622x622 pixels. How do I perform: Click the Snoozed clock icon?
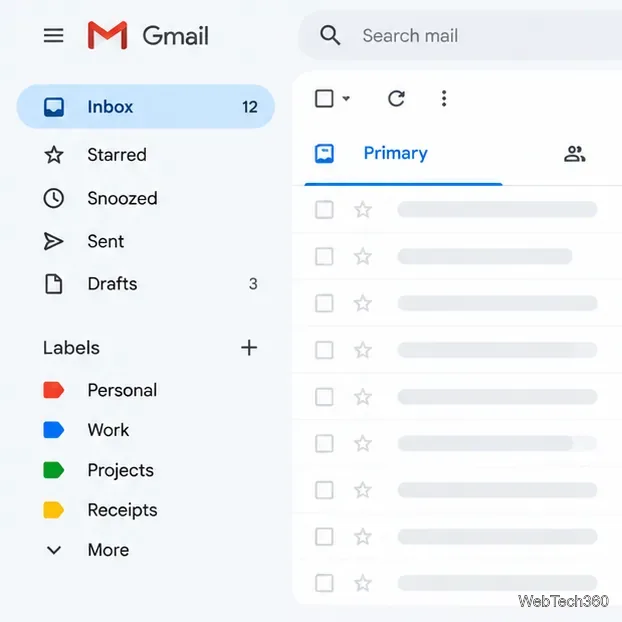[x=54, y=198]
